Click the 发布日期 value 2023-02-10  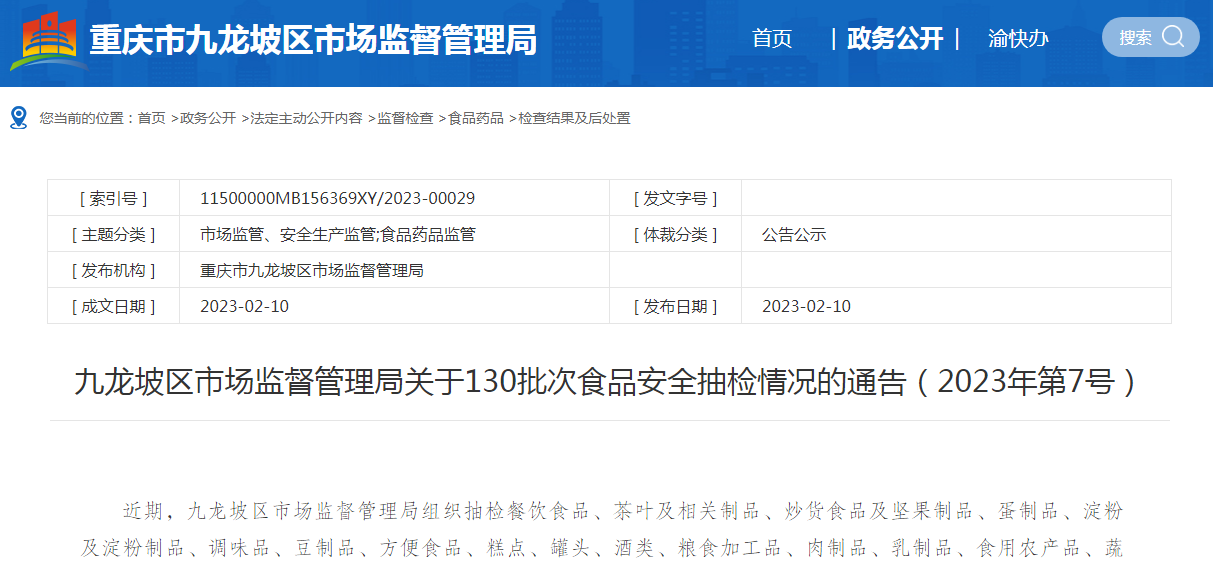(806, 306)
